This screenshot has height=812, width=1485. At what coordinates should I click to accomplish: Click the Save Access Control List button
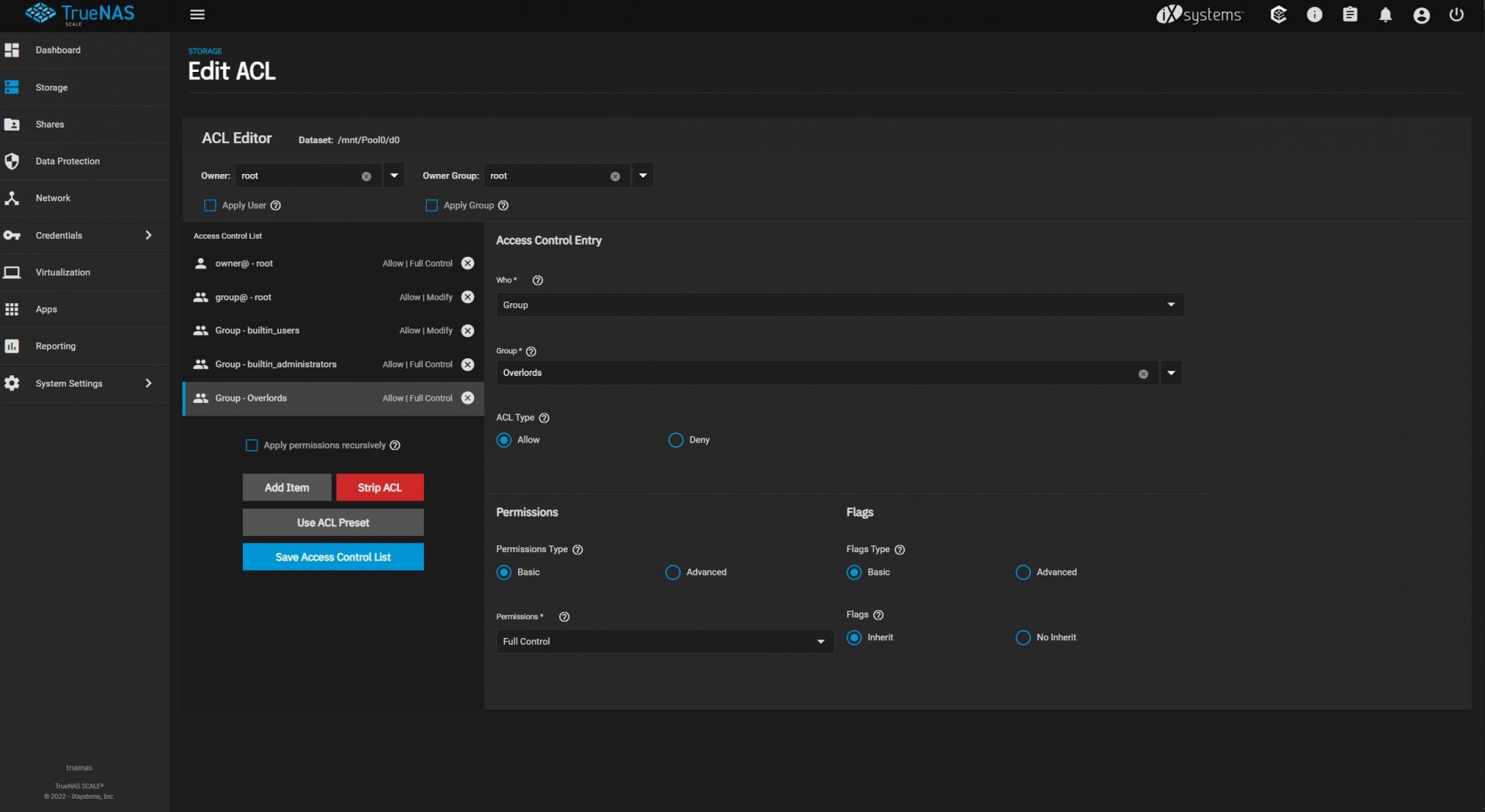pos(333,558)
